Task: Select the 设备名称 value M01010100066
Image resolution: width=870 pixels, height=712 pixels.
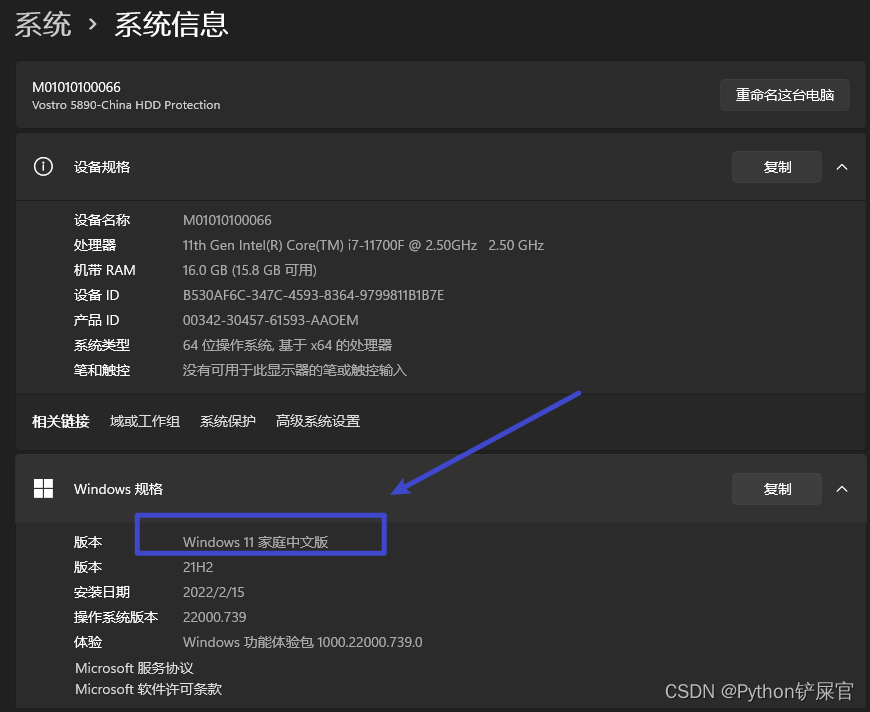Action: point(227,220)
